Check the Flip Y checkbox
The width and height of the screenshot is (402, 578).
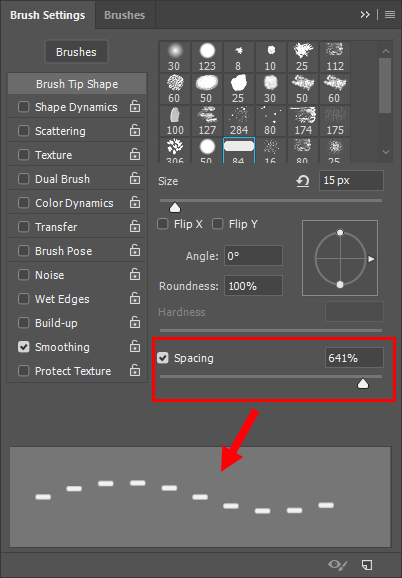(x=217, y=224)
